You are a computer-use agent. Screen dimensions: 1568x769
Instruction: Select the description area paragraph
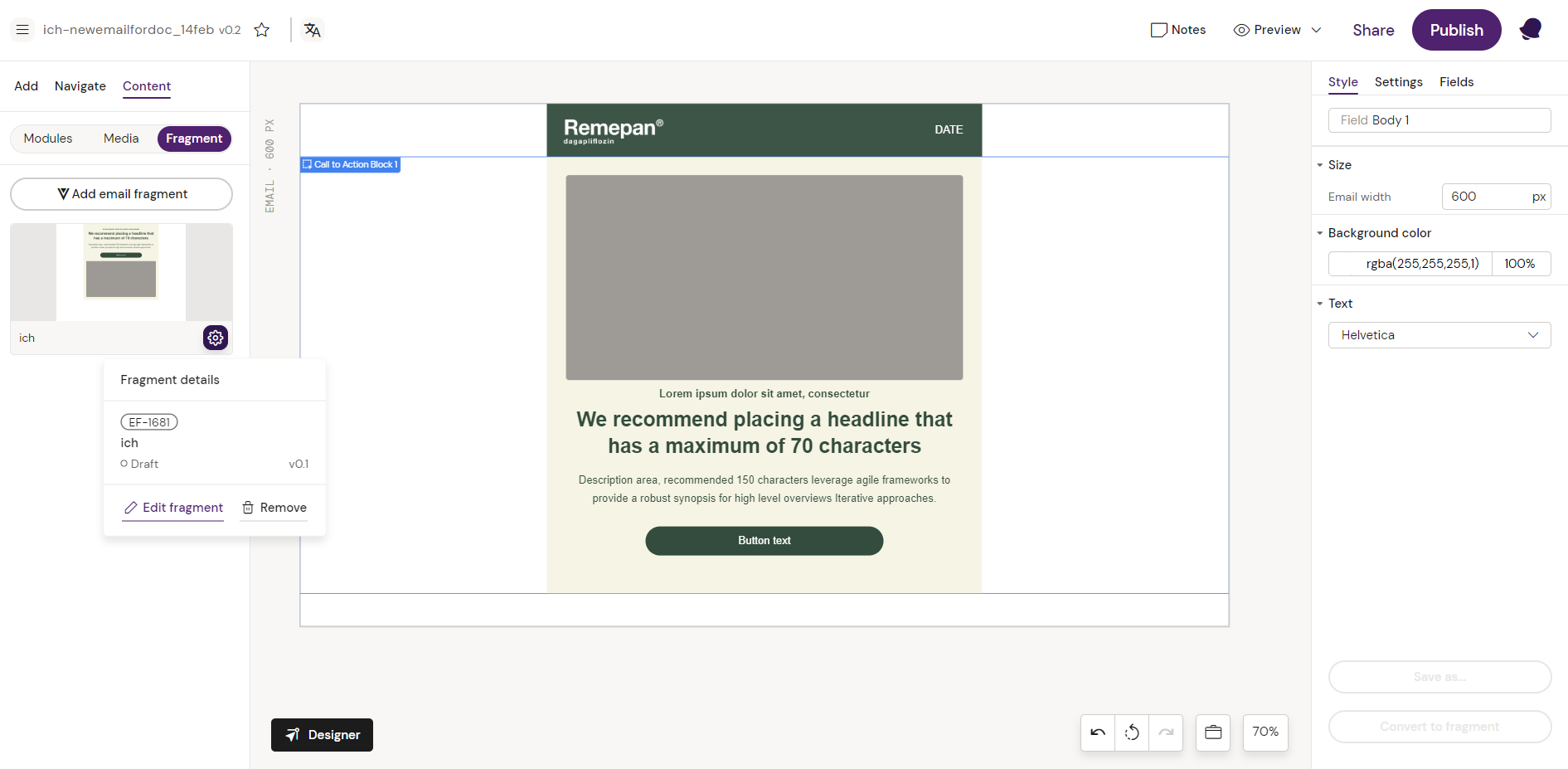coord(765,489)
